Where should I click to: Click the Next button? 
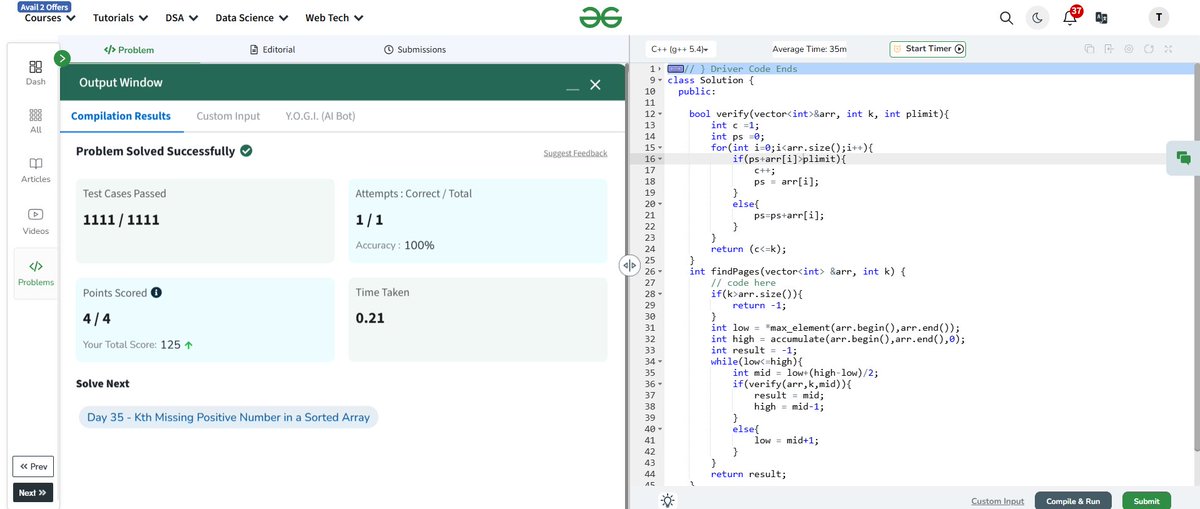coord(33,493)
